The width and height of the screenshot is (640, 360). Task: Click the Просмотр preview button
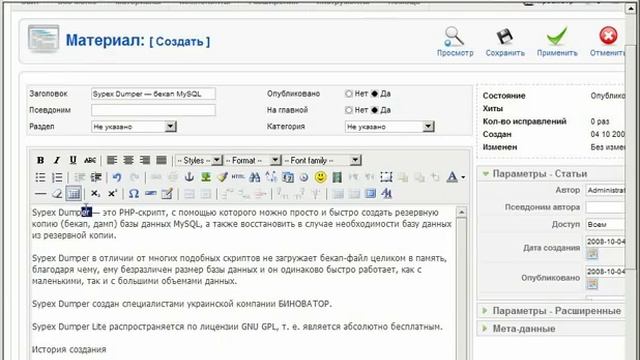click(455, 42)
